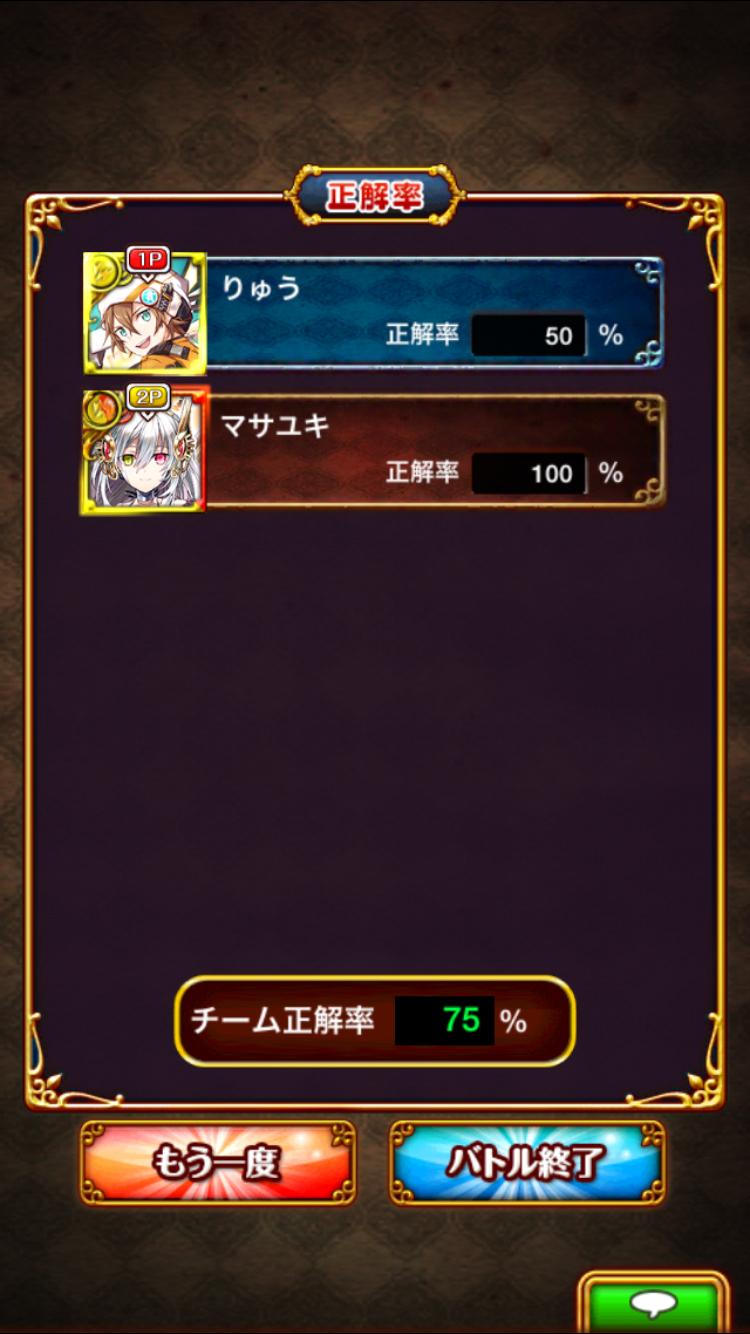Tap the 正解率 label in マサユキ's row
The width and height of the screenshot is (750, 1334).
pyautogui.click(x=422, y=472)
